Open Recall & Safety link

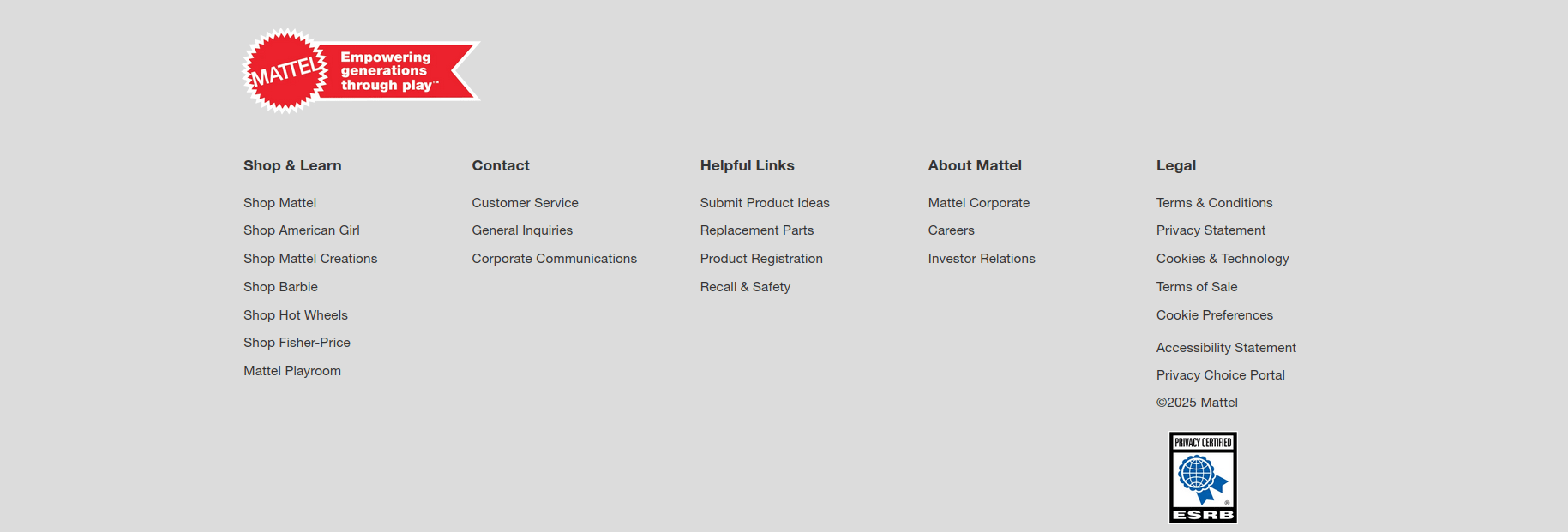point(744,287)
